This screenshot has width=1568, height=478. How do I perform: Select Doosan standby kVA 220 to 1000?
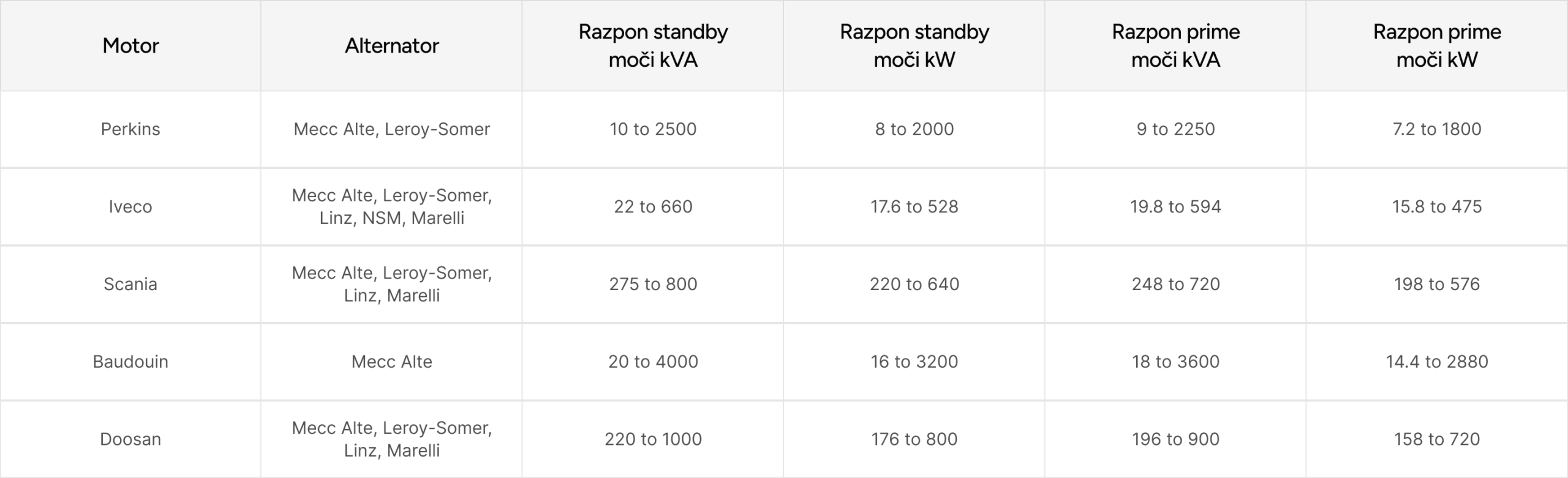(x=653, y=439)
